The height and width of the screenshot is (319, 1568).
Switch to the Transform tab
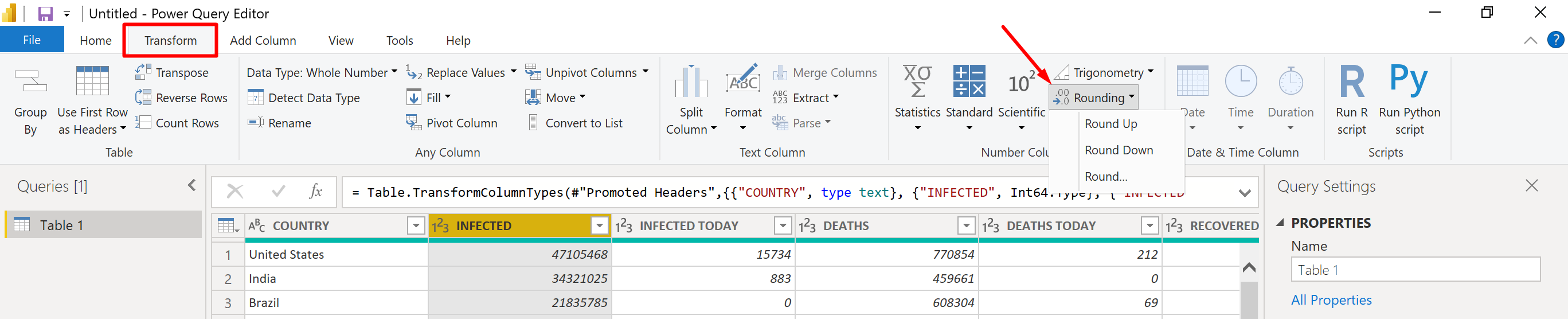click(170, 40)
